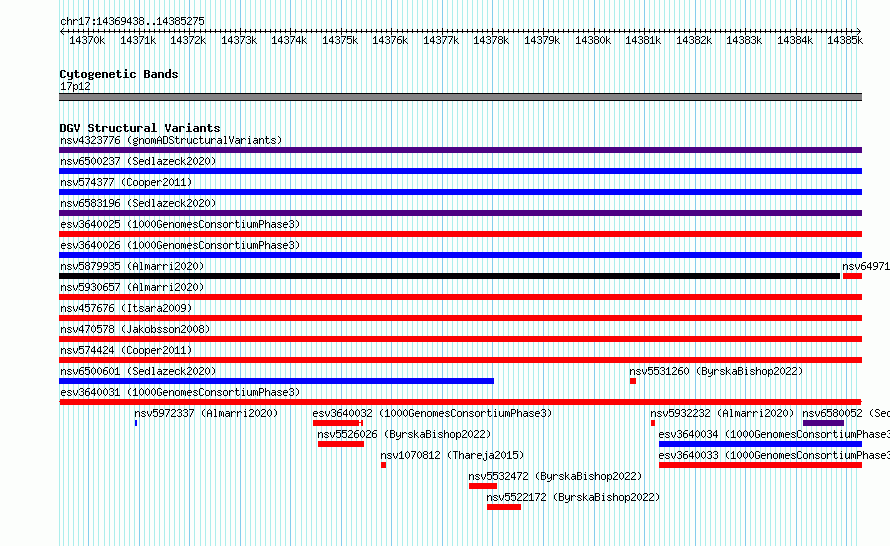Click the tiny blue nsv5972337 marker
The height and width of the screenshot is (546, 890).
coord(136,423)
